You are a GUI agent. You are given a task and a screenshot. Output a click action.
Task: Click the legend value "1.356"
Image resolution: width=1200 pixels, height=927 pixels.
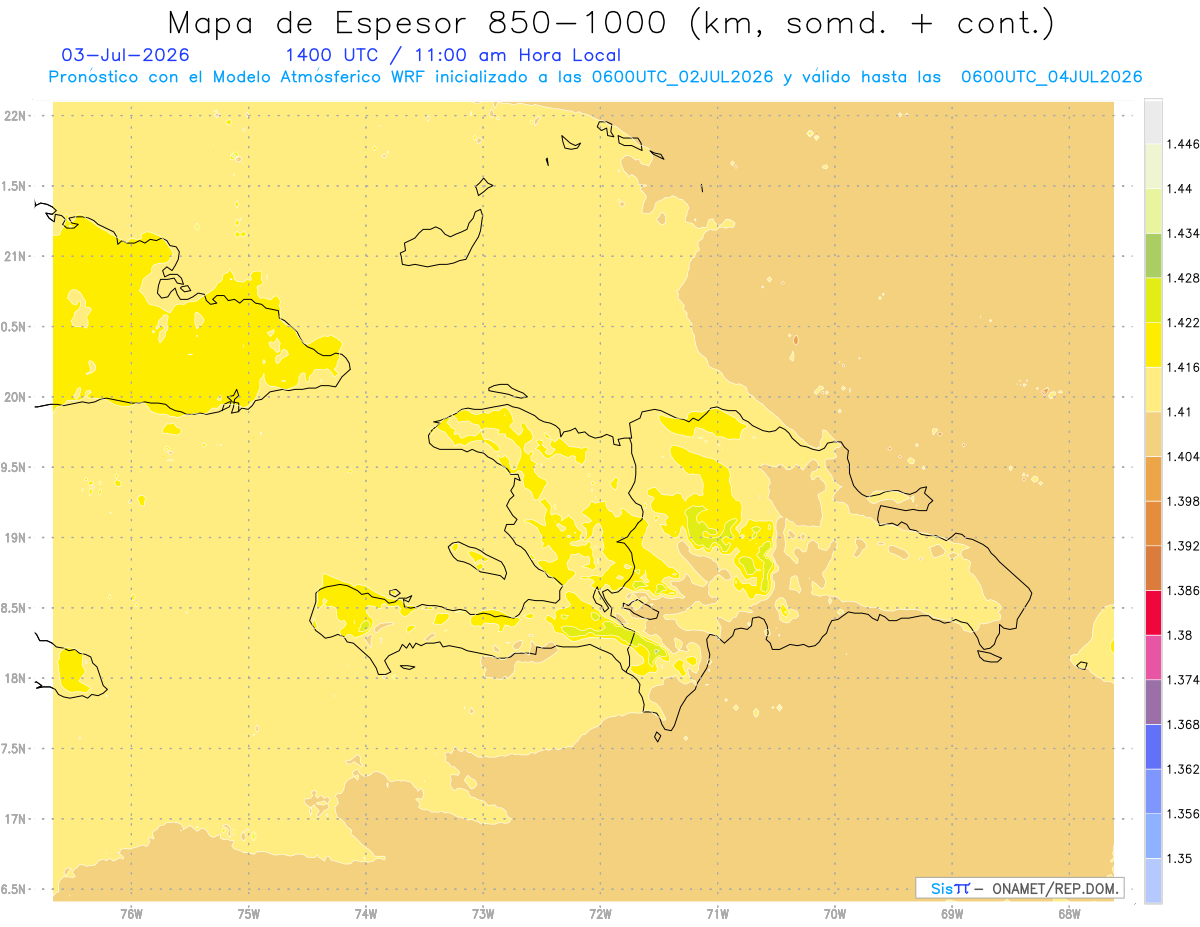point(1183,814)
